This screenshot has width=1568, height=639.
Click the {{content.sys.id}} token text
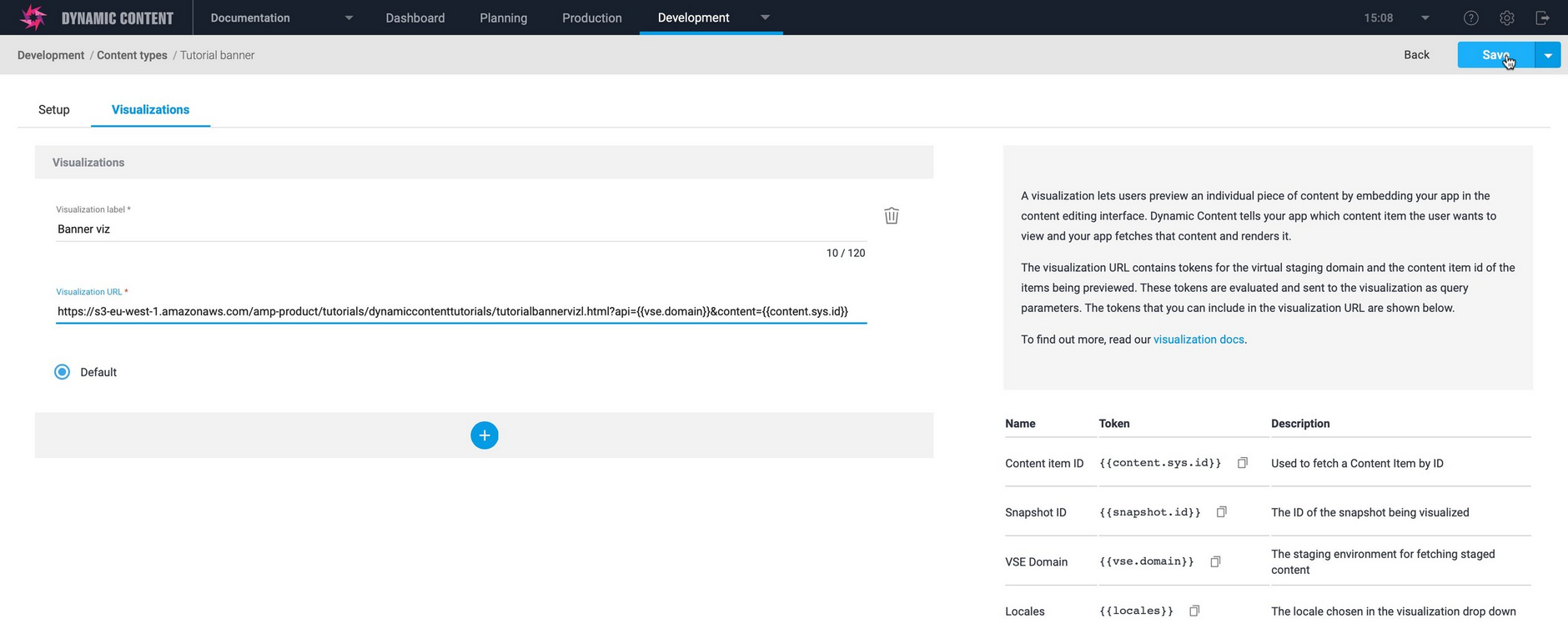(x=1160, y=463)
